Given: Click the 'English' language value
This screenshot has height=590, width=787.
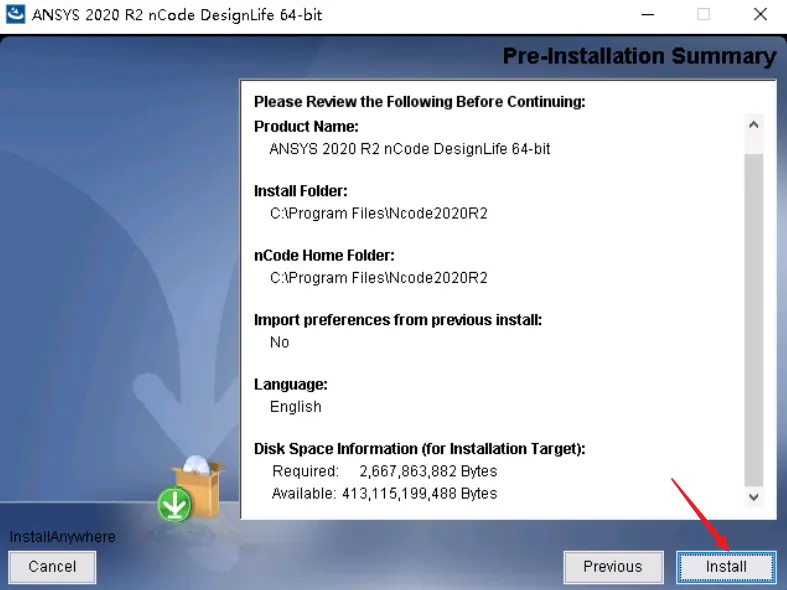Looking at the screenshot, I should pos(296,406).
